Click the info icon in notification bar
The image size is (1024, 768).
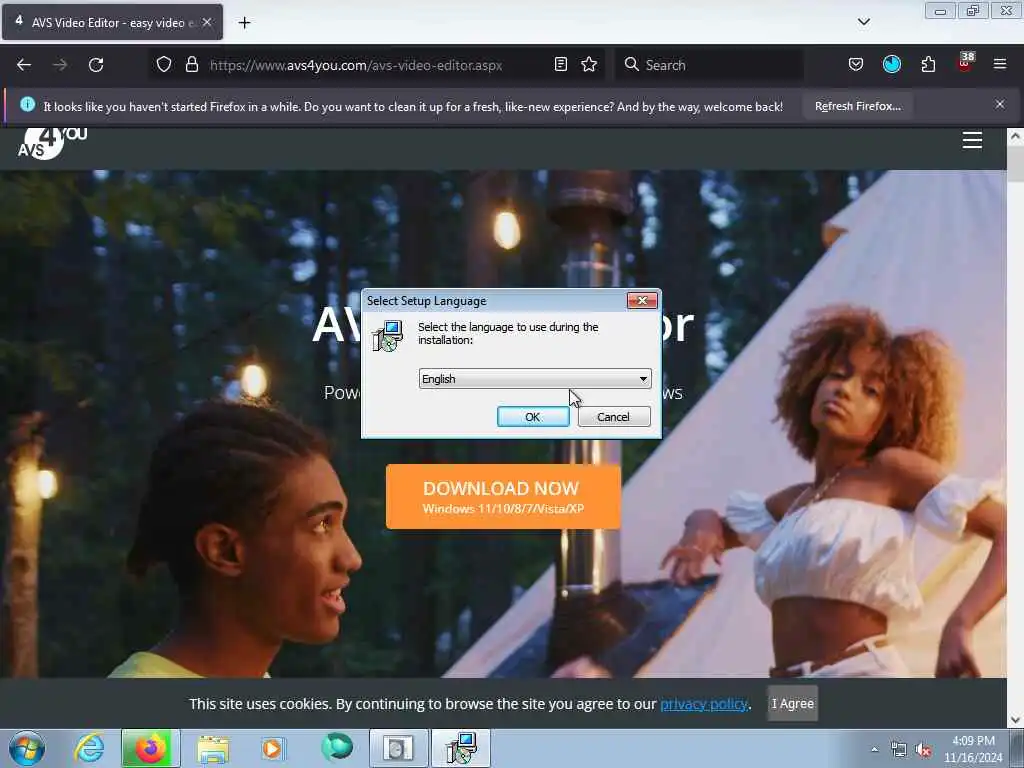point(27,104)
